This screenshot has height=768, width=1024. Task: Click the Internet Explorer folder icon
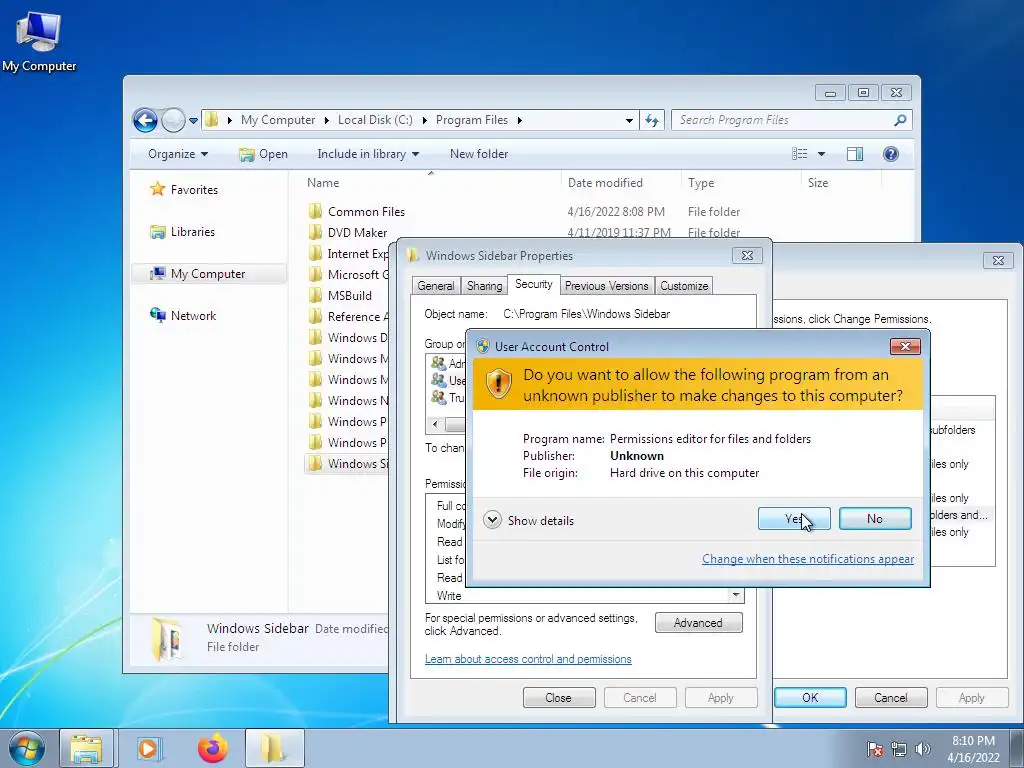pos(315,253)
